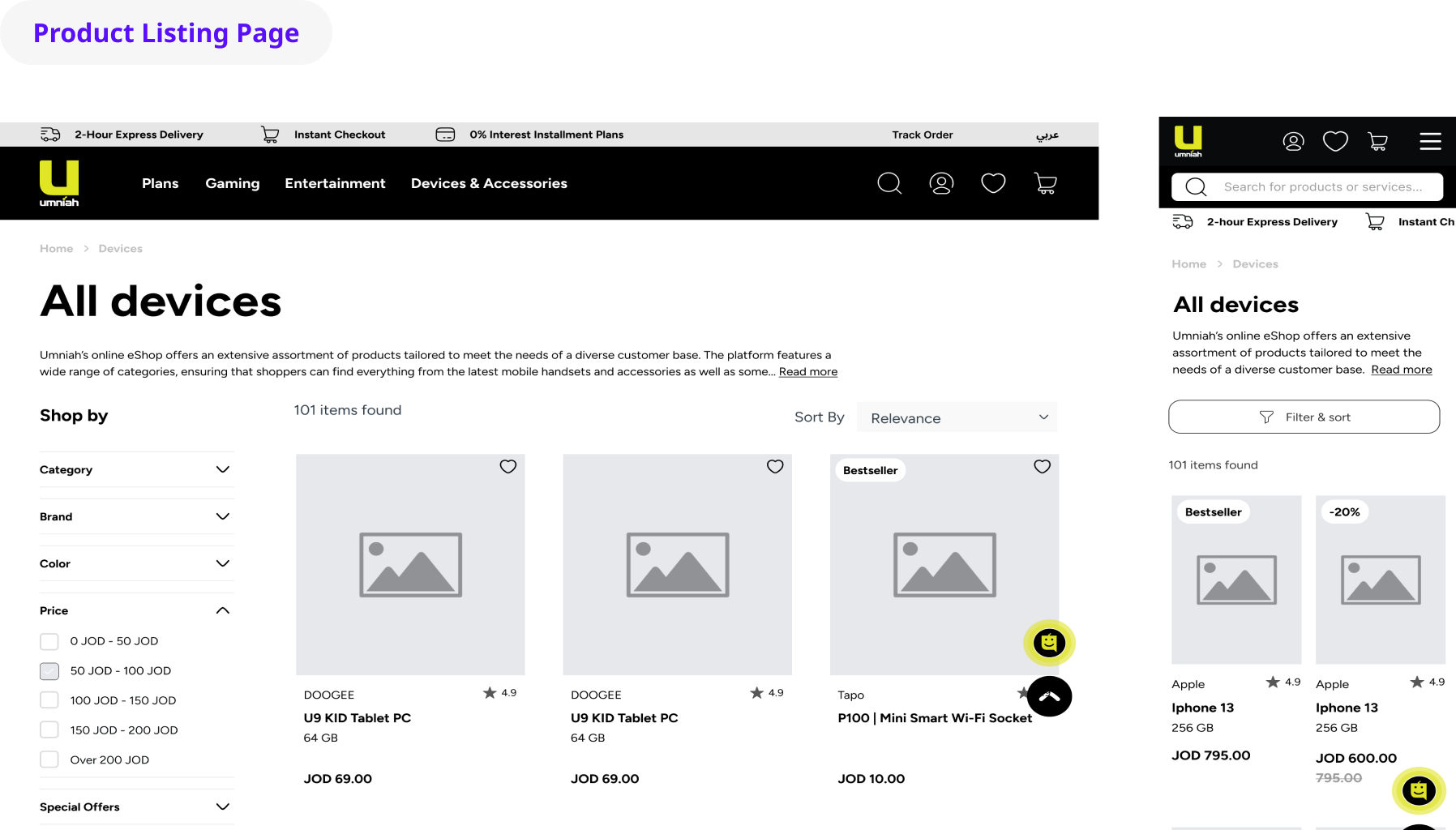
Task: Expand the Category filter
Action: (x=136, y=469)
